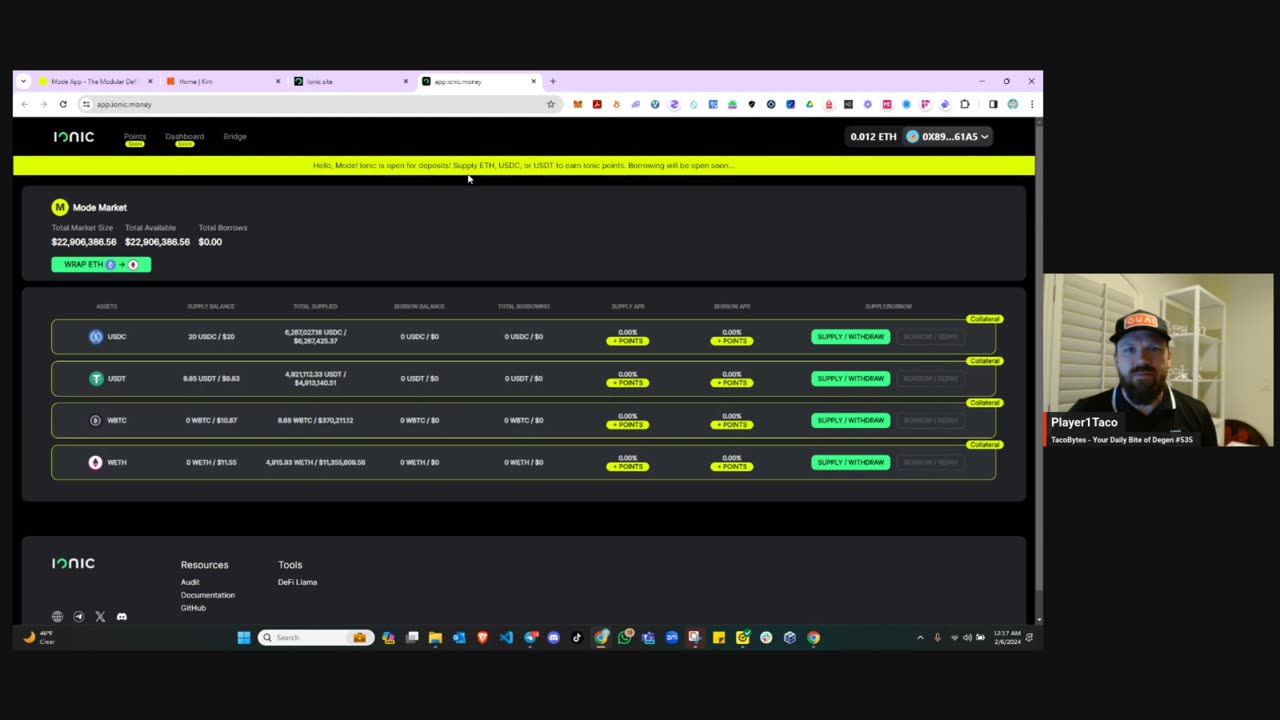Open Sticky Notes from the taskbar

(x=719, y=637)
